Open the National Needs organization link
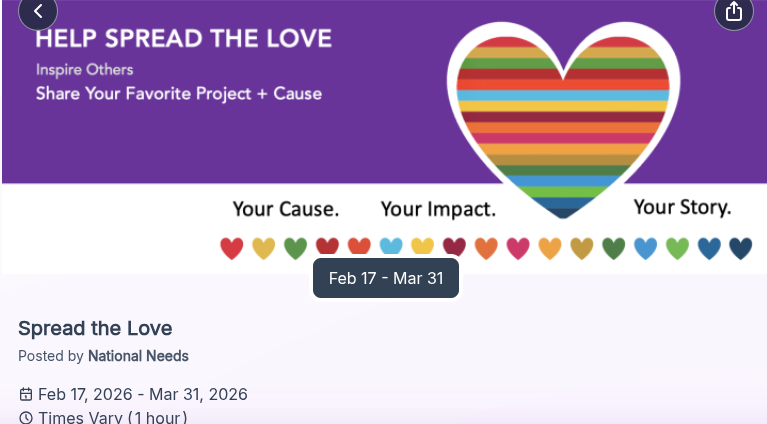The height and width of the screenshot is (424, 767). click(138, 356)
